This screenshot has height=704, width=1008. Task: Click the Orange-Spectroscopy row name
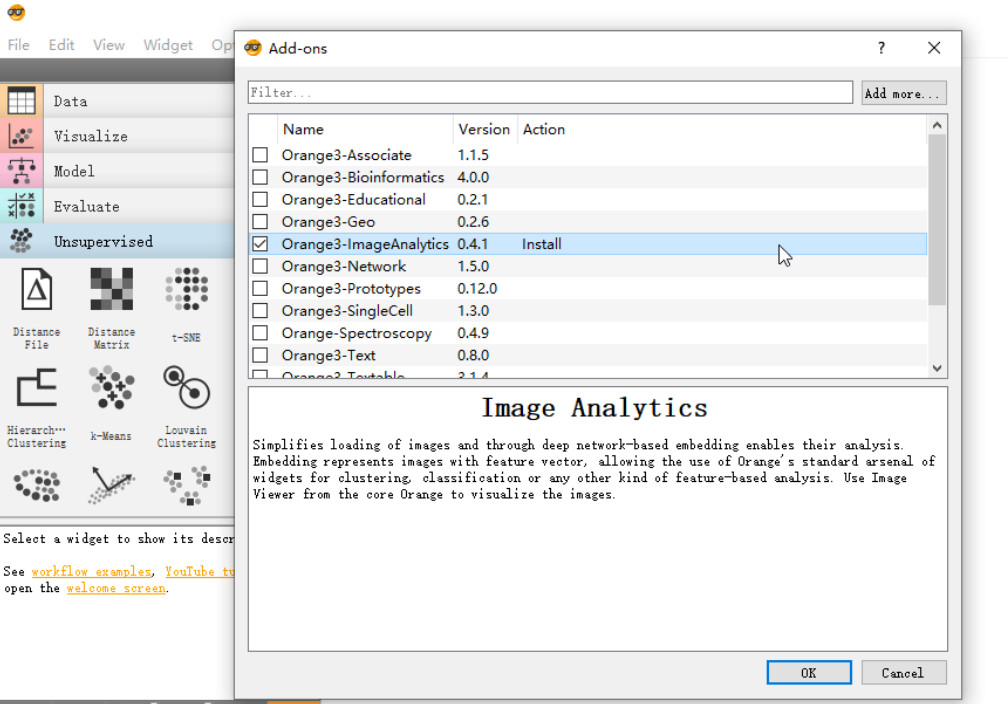[357, 333]
